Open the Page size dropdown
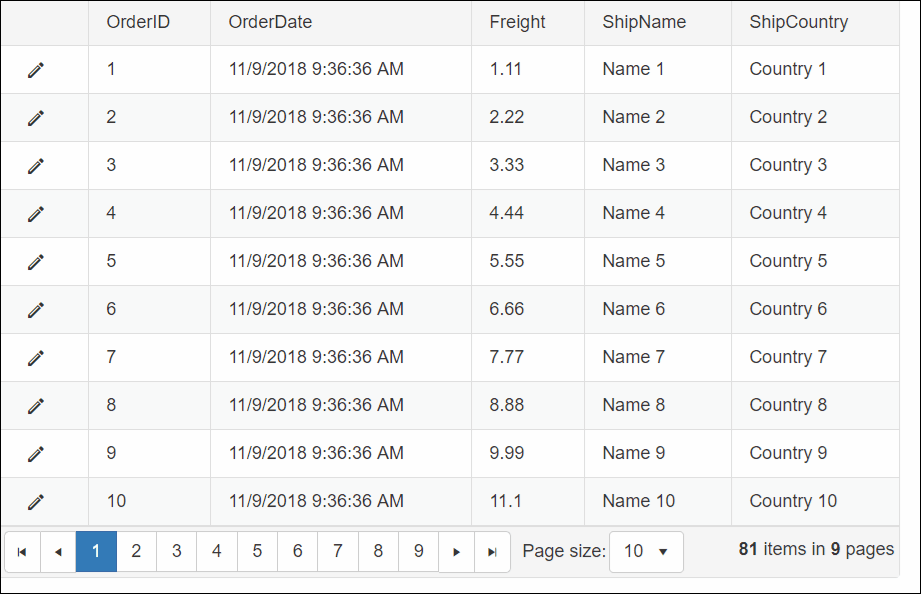Viewport: 921px width, 594px height. [646, 552]
